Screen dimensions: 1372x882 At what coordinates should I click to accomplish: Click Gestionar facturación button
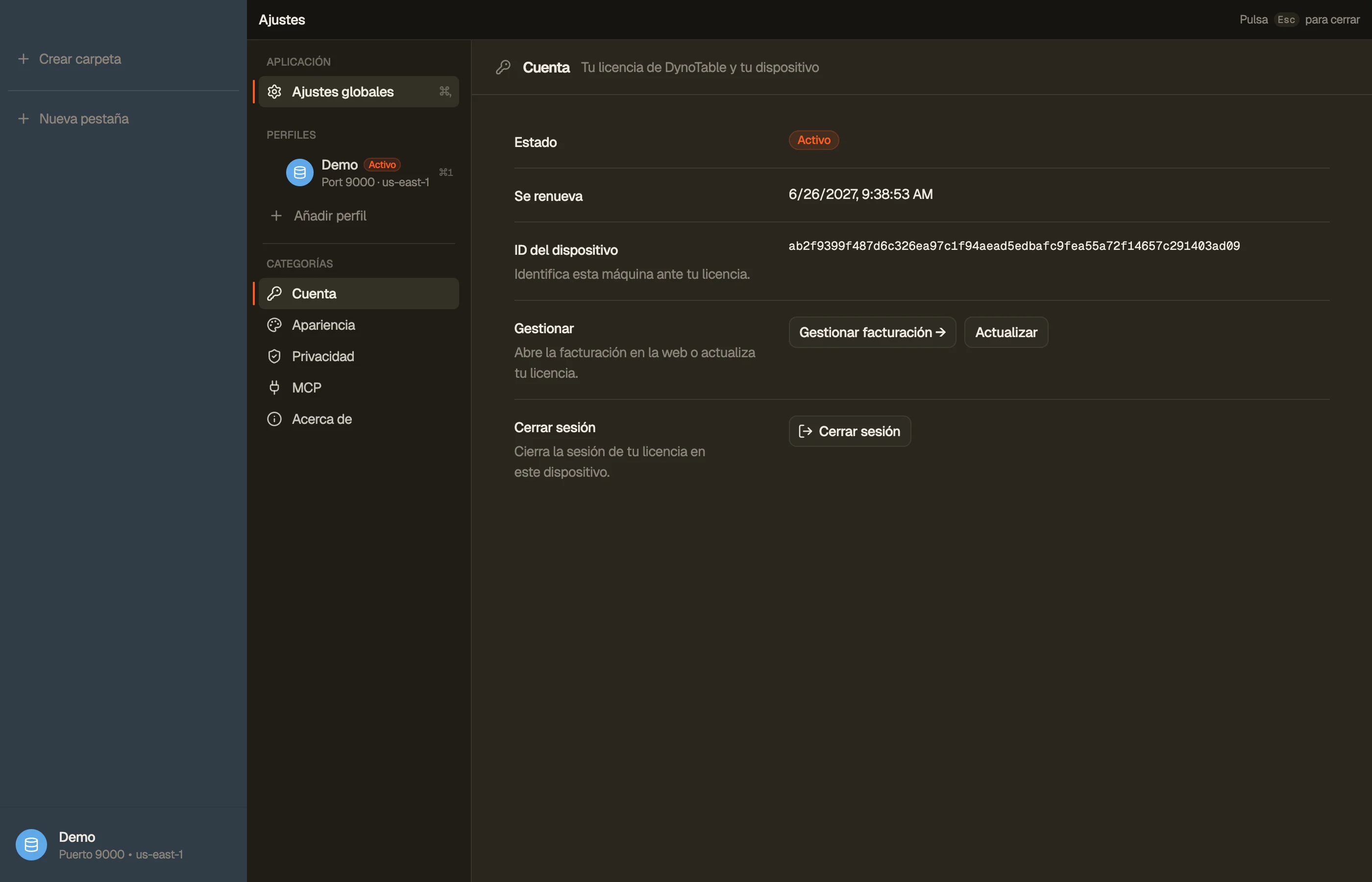point(872,332)
